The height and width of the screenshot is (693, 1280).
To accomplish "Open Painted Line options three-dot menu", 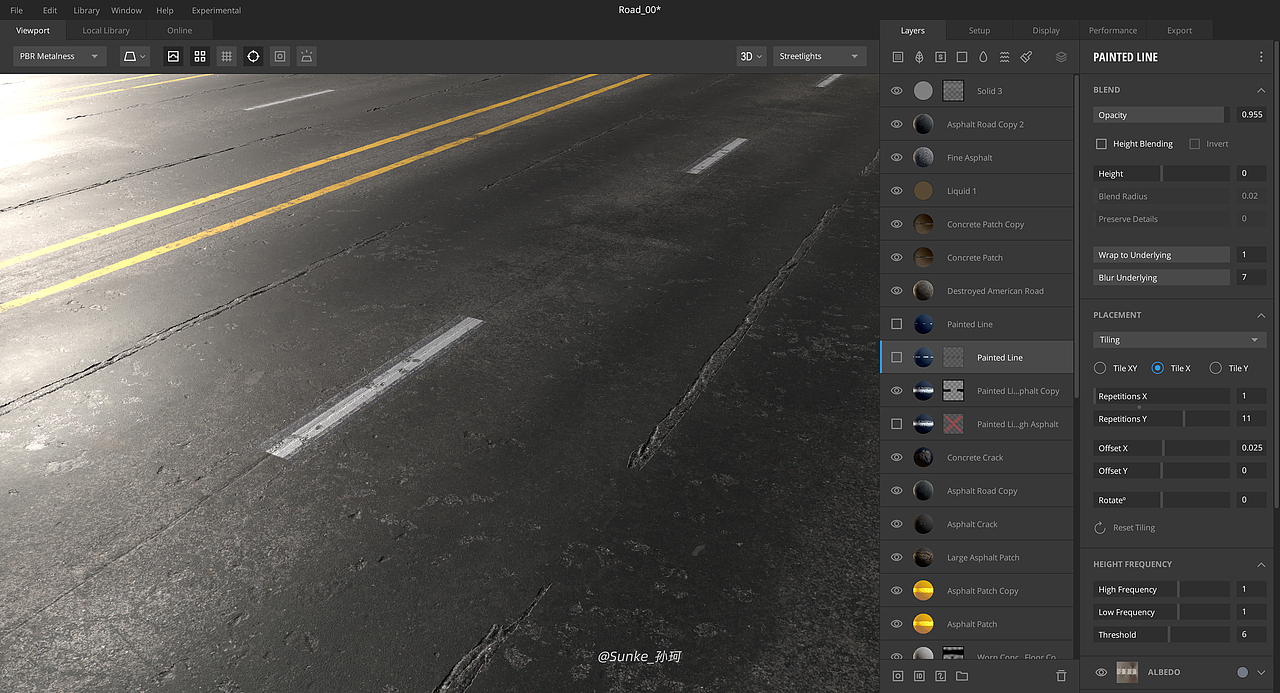I will click(1261, 57).
